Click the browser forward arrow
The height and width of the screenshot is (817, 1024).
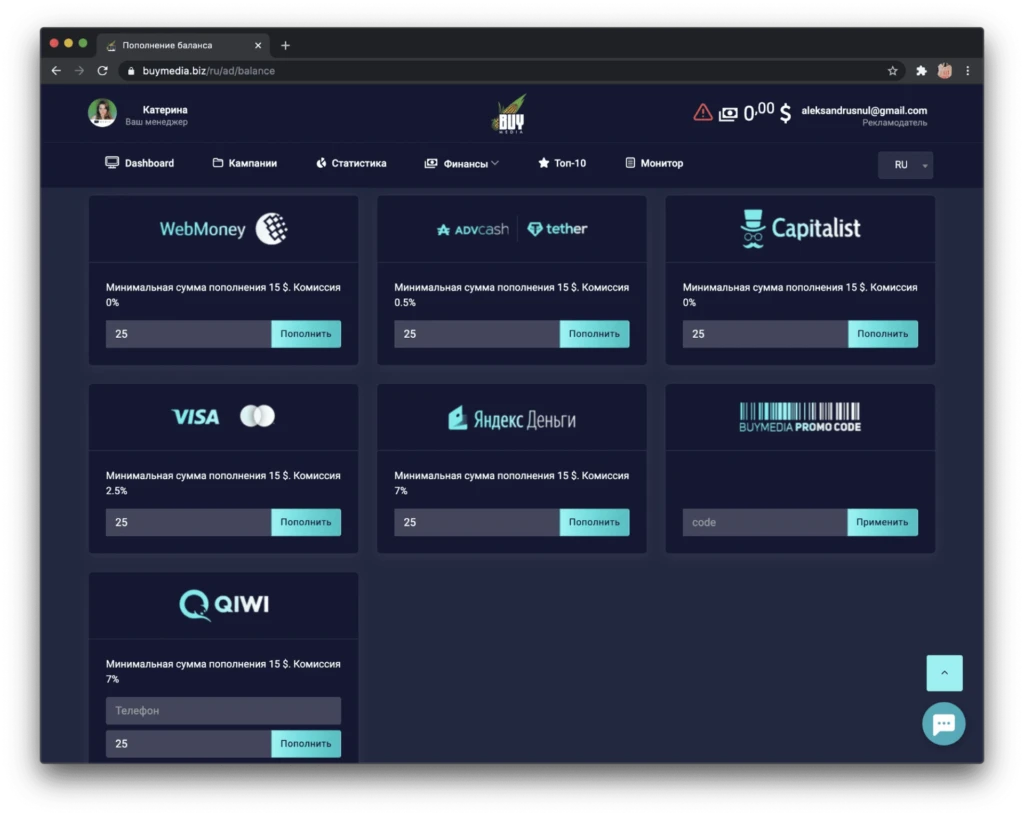[79, 71]
